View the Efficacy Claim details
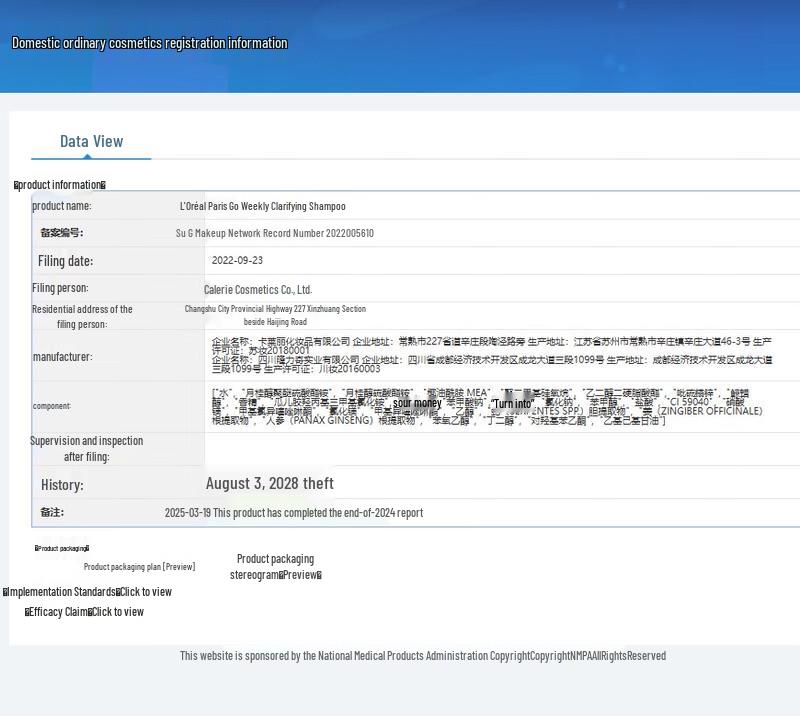800x716 pixels. click(85, 611)
